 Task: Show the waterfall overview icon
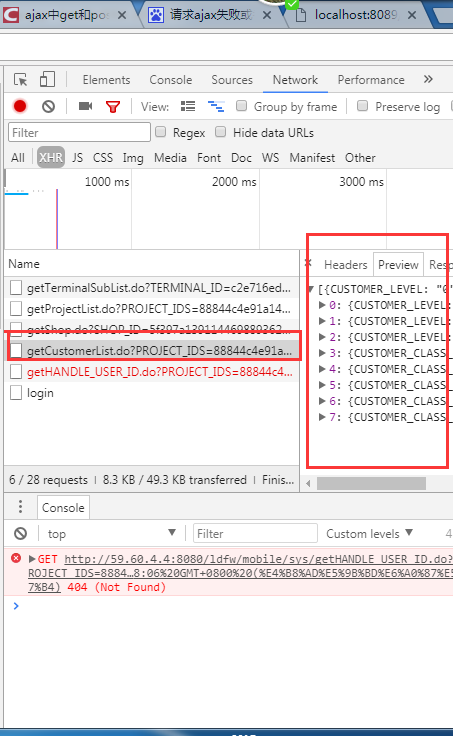click(216, 107)
